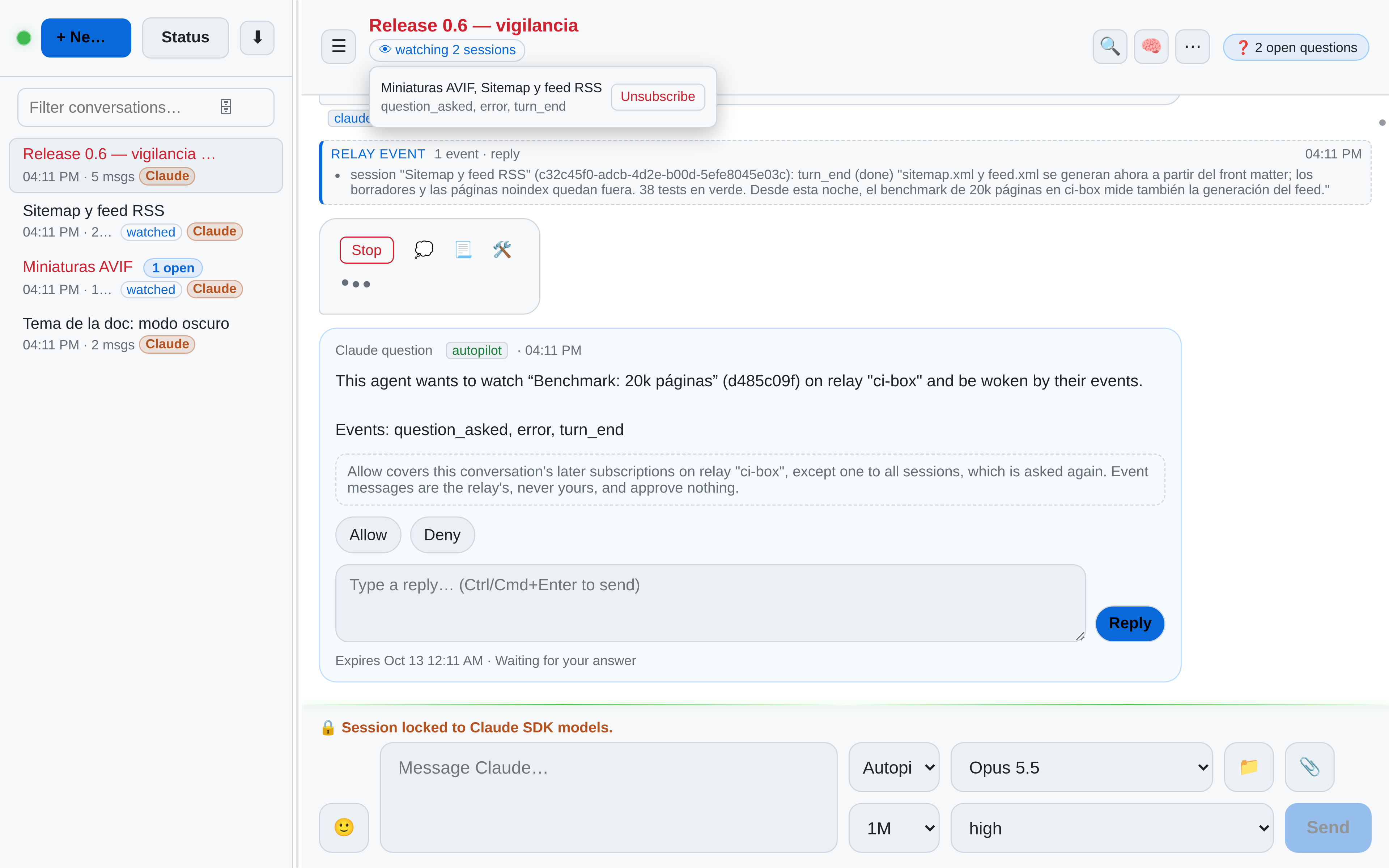1389x868 pixels.
Task: Click Unsubscribe in the sessions popup
Action: (x=657, y=97)
